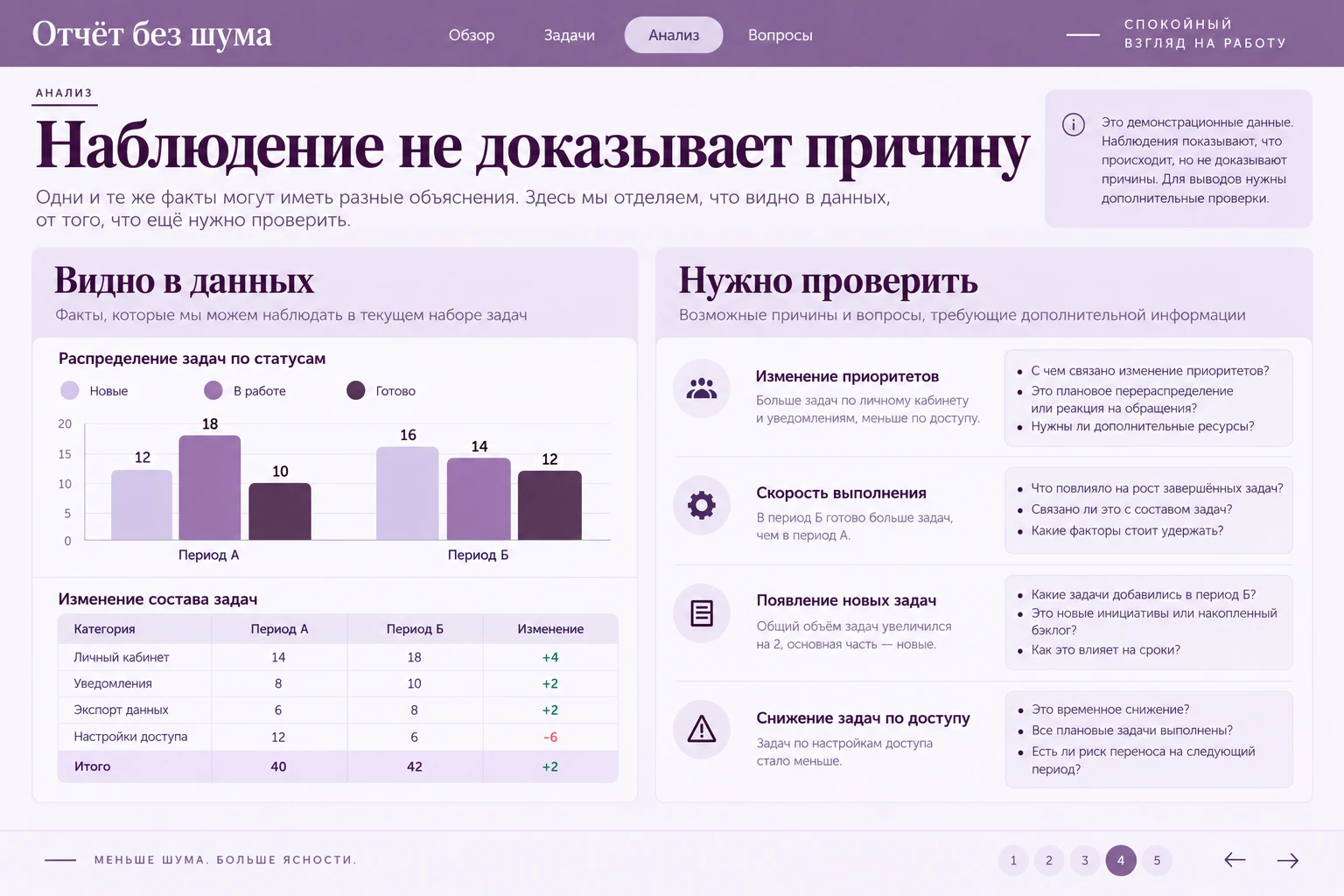Jump to page 5 in pagination

pos(1157,860)
